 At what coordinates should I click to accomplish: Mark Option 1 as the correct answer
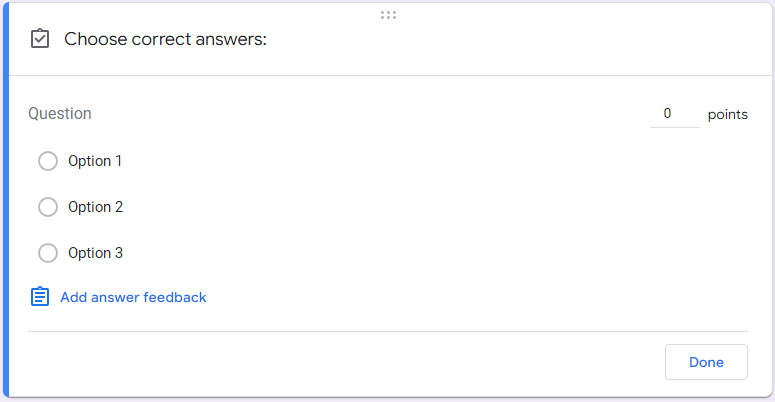(x=48, y=161)
